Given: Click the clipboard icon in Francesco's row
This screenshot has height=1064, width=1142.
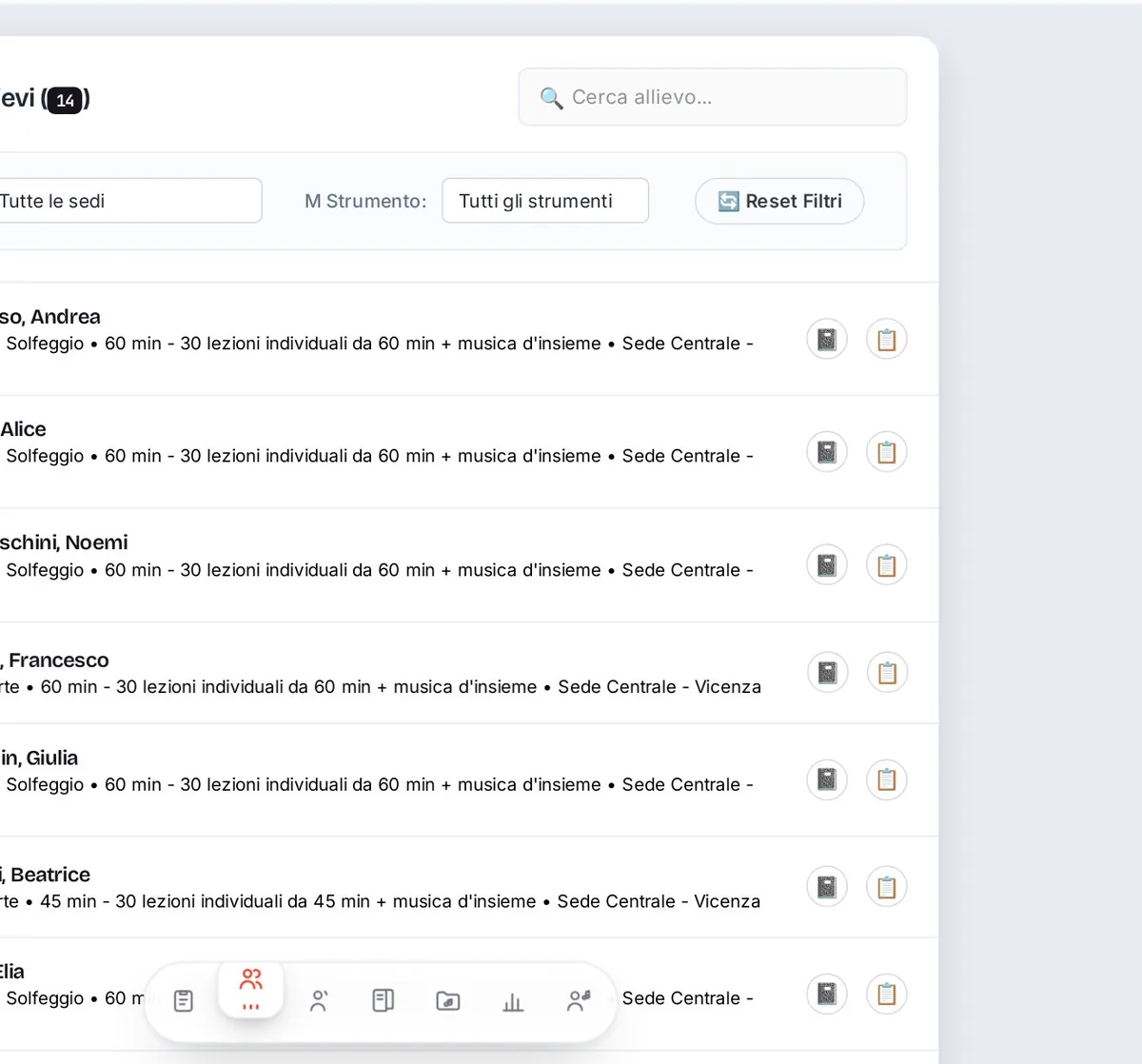Looking at the screenshot, I should (x=886, y=673).
